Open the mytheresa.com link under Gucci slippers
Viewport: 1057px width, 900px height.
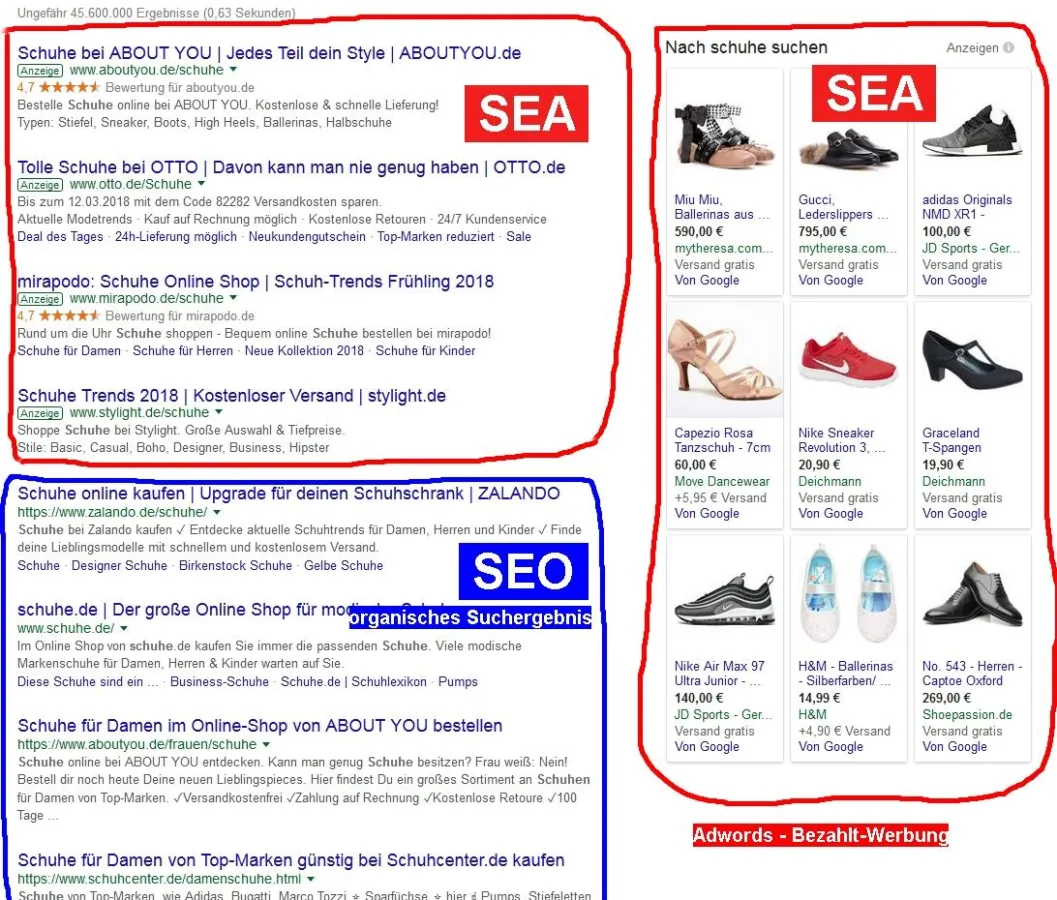point(846,249)
